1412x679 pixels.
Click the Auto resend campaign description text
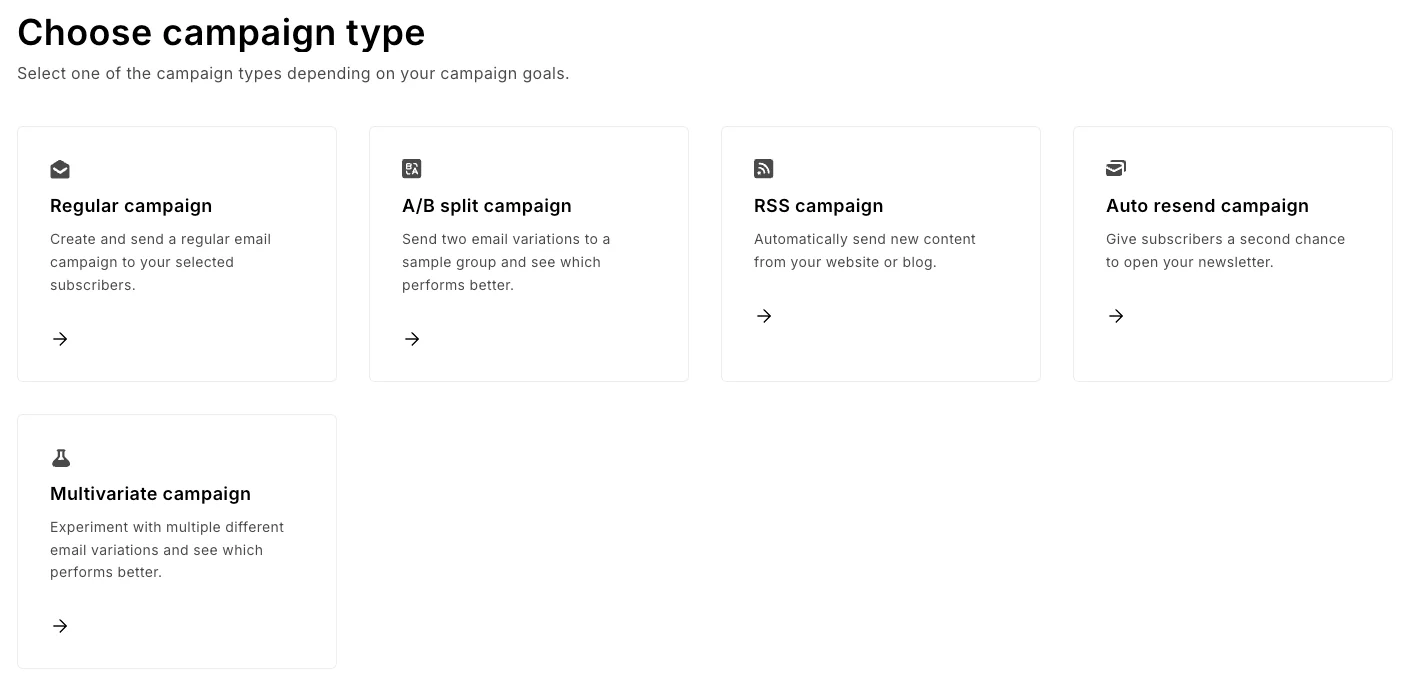(1225, 250)
